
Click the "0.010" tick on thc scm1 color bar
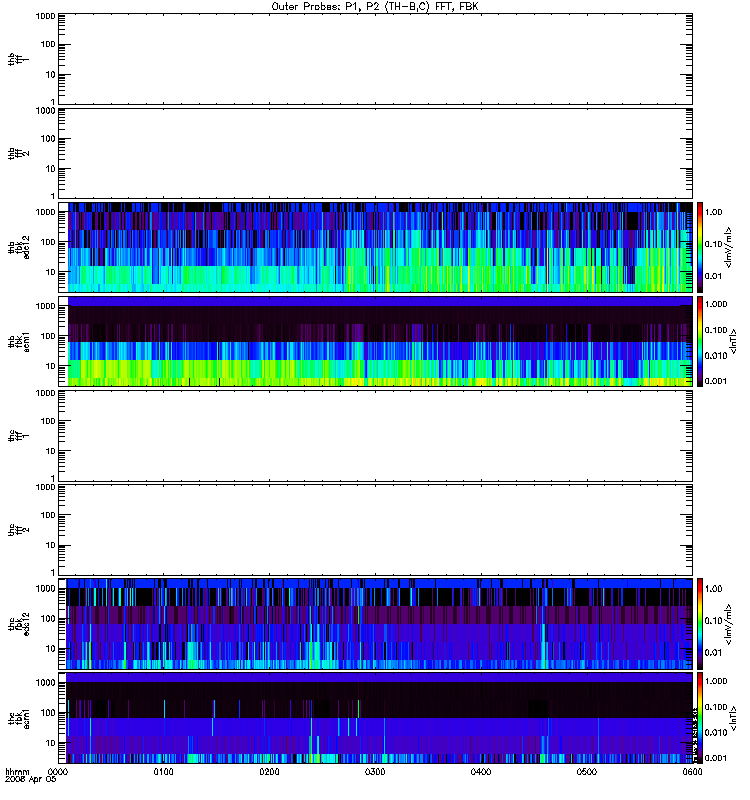(716, 733)
